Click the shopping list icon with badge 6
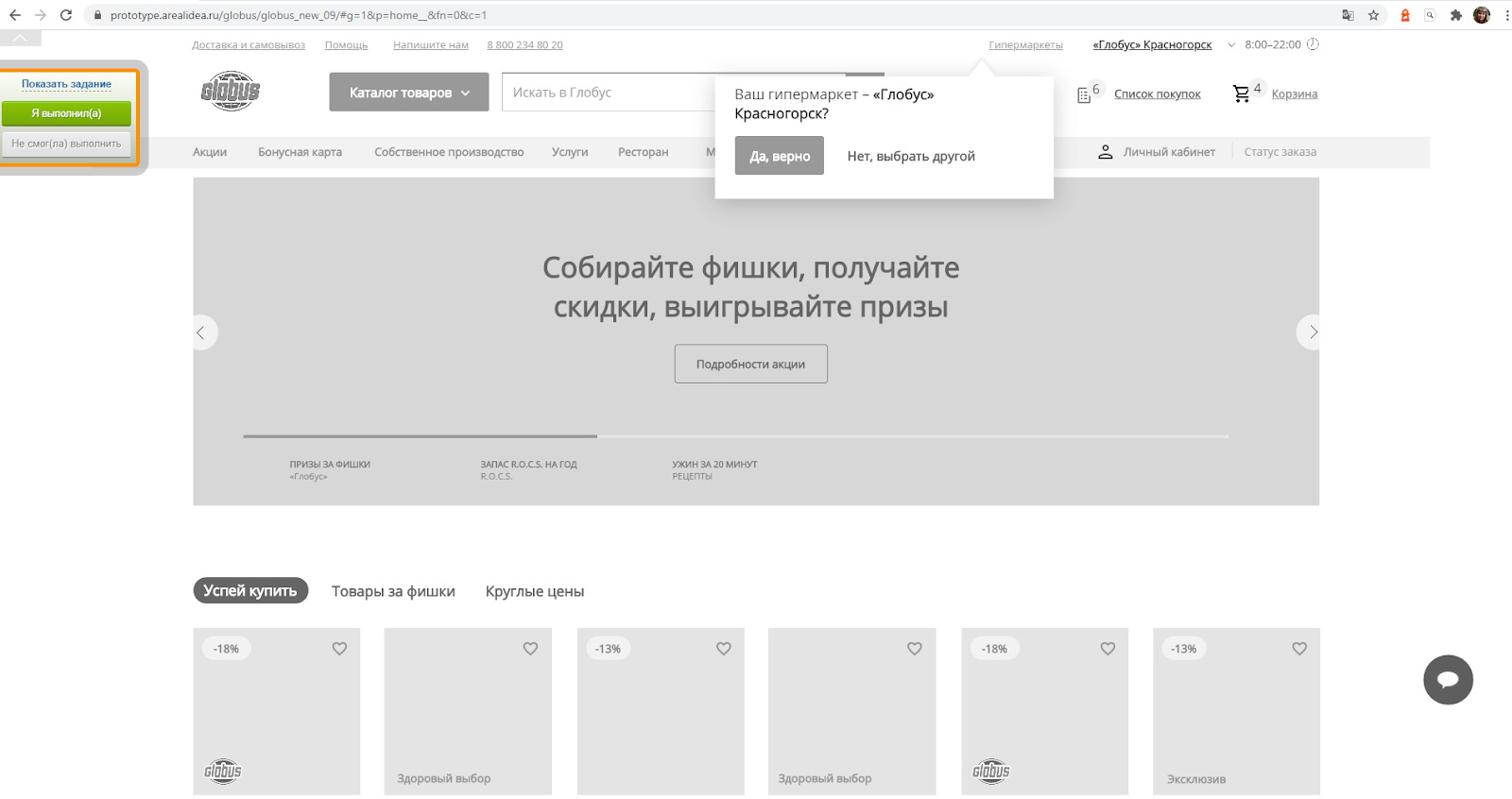Screen dimensions: 1512x799 coord(1084,94)
